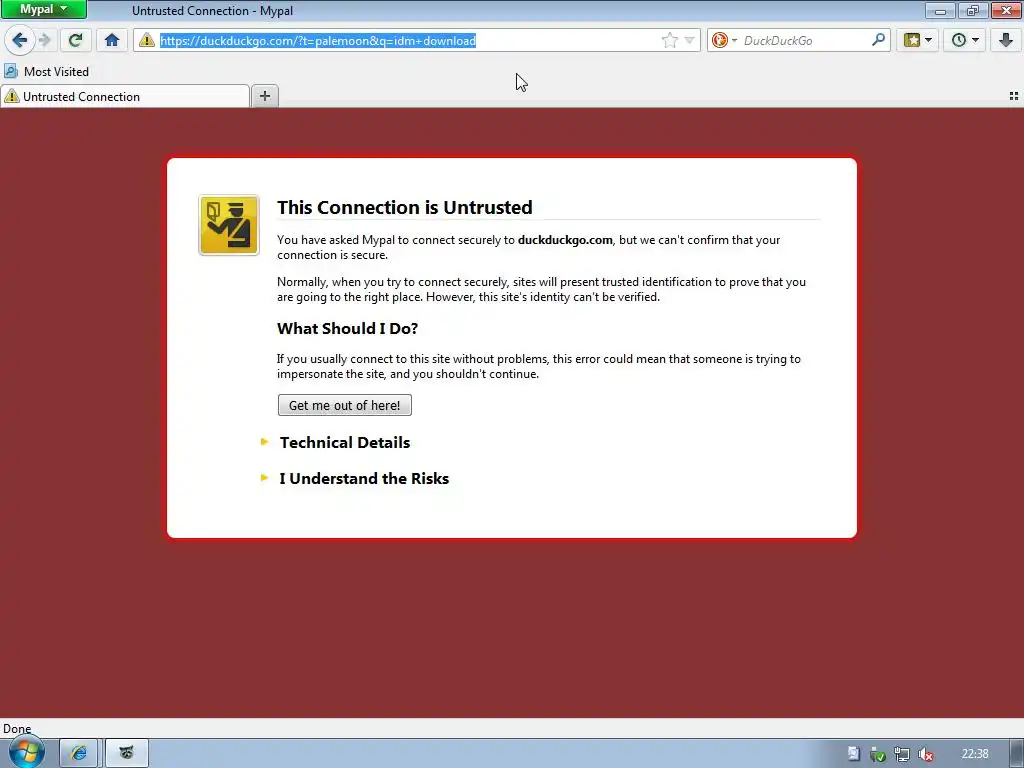Click the bold duckduckgo.com text
Screen dimensions: 1024x768
(565, 240)
